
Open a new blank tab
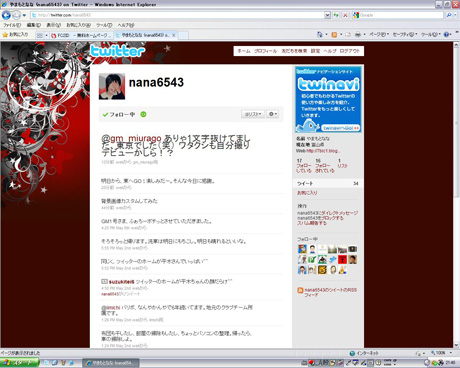184,35
